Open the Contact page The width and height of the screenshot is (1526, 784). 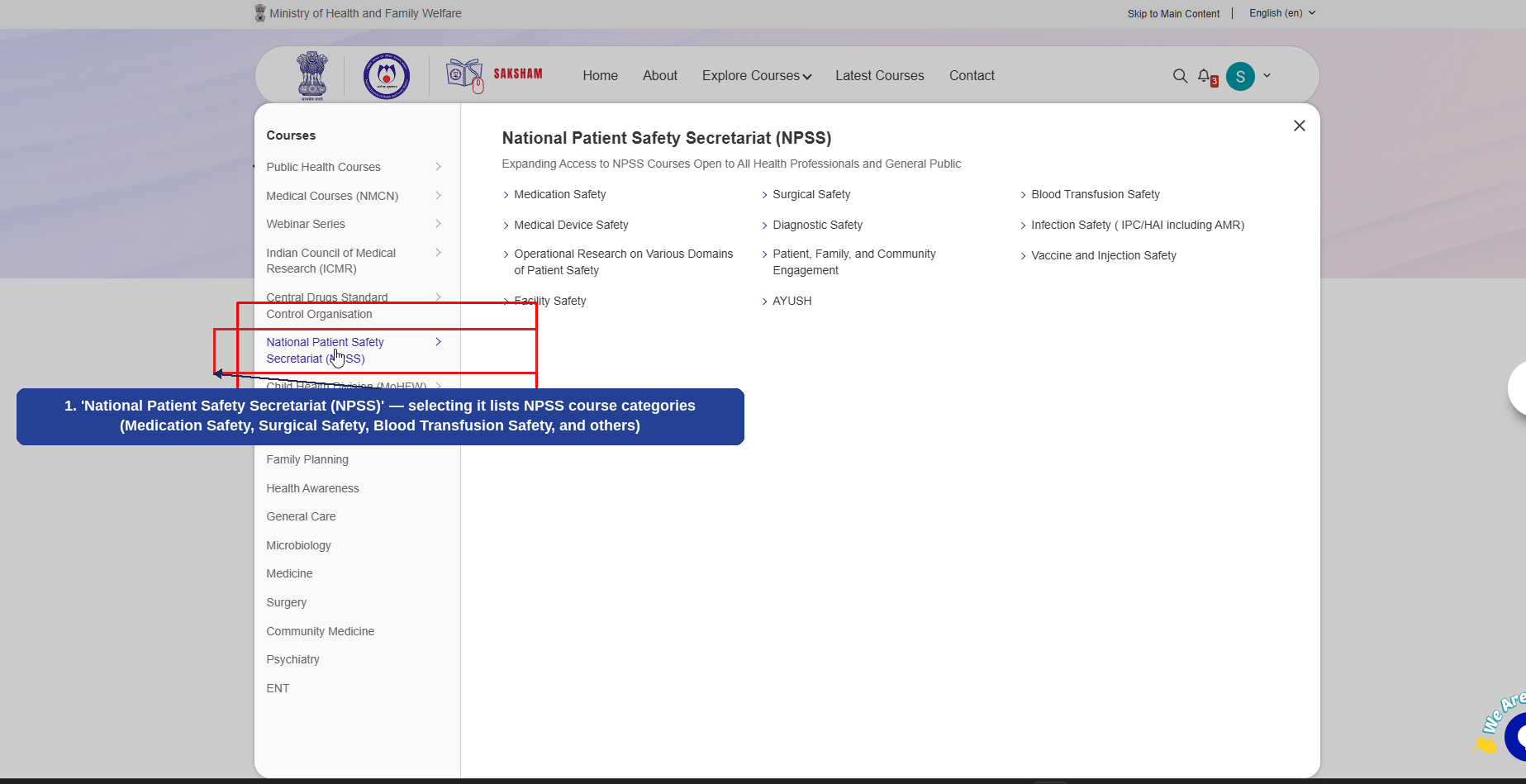point(972,75)
